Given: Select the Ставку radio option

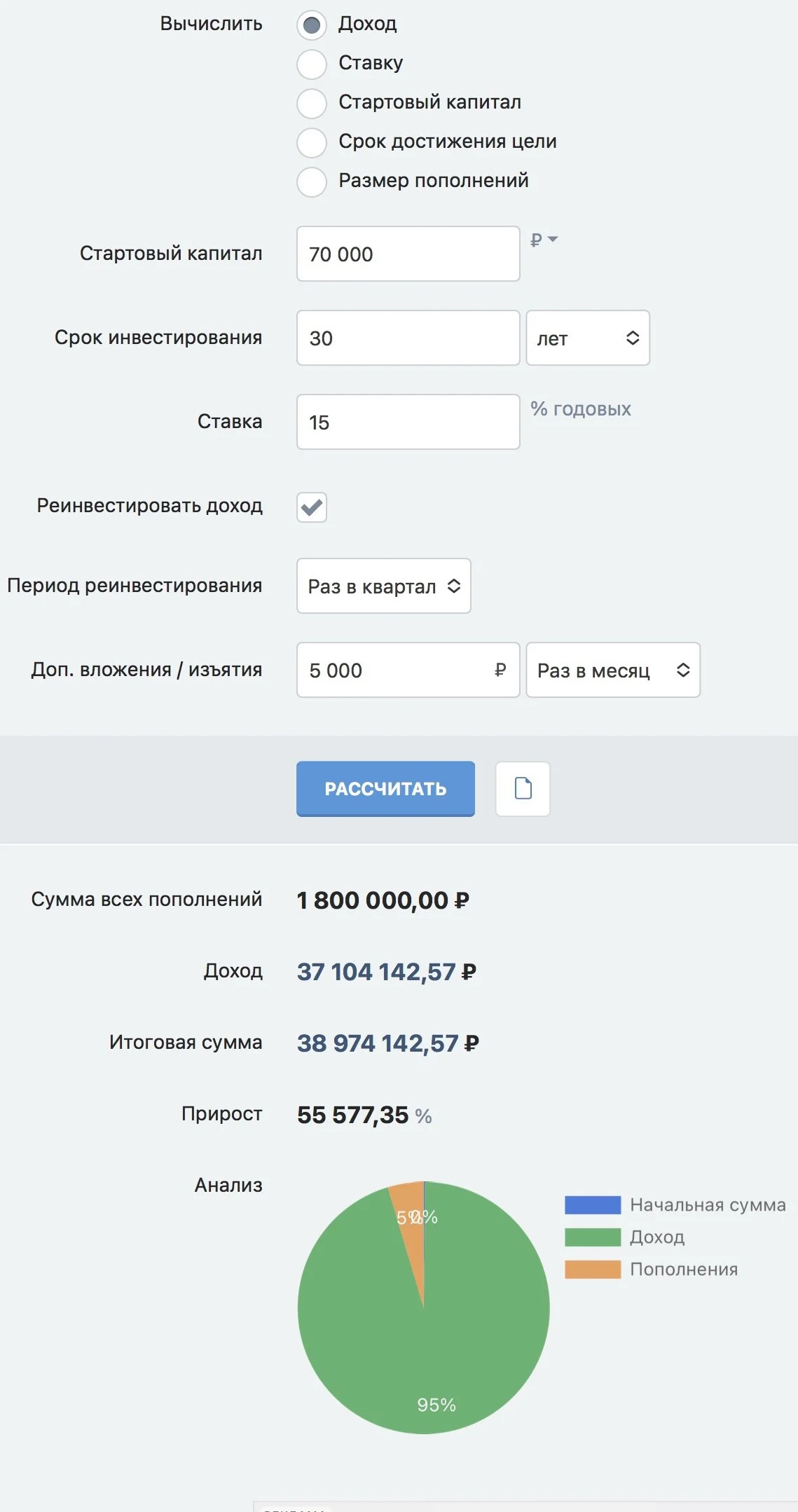Looking at the screenshot, I should click(x=312, y=64).
